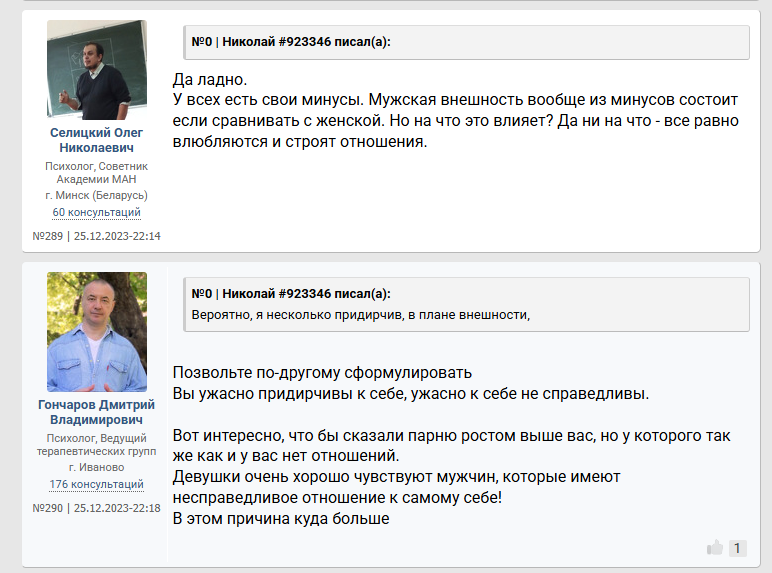Click Гончаров's avatar photo in denim shirt
The width and height of the screenshot is (772, 573).
click(96, 332)
